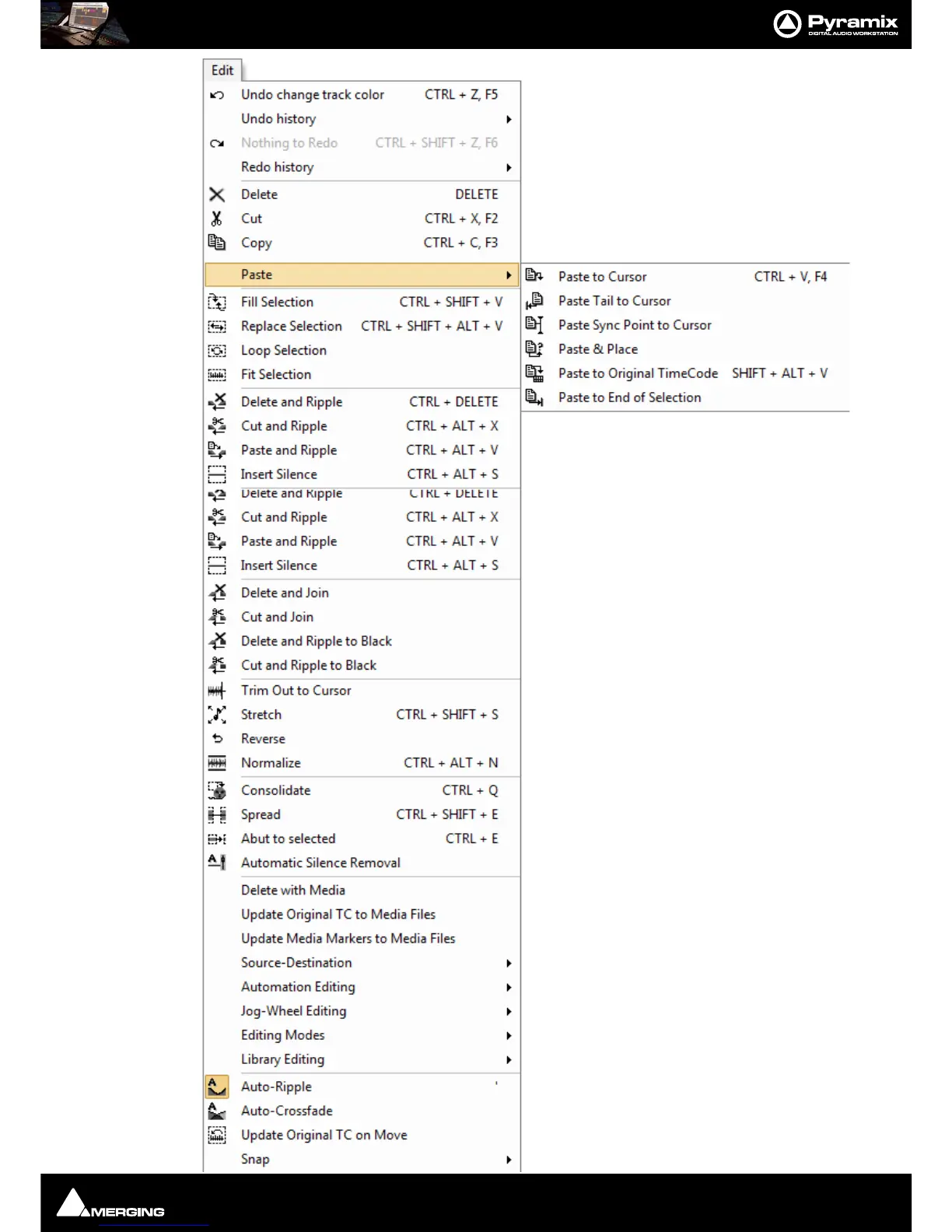Click the Paste & Place icon
This screenshot has height=1232, width=952.
click(x=534, y=348)
